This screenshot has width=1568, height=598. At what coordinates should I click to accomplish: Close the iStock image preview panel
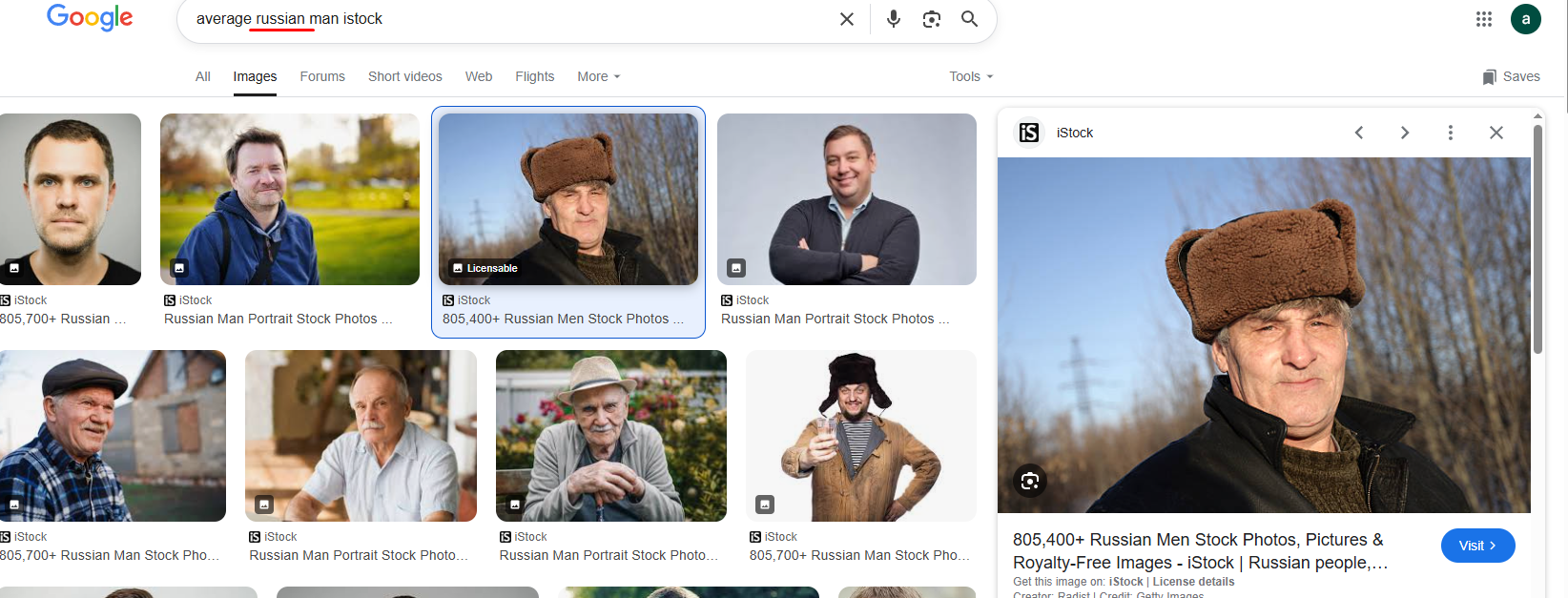point(1496,133)
